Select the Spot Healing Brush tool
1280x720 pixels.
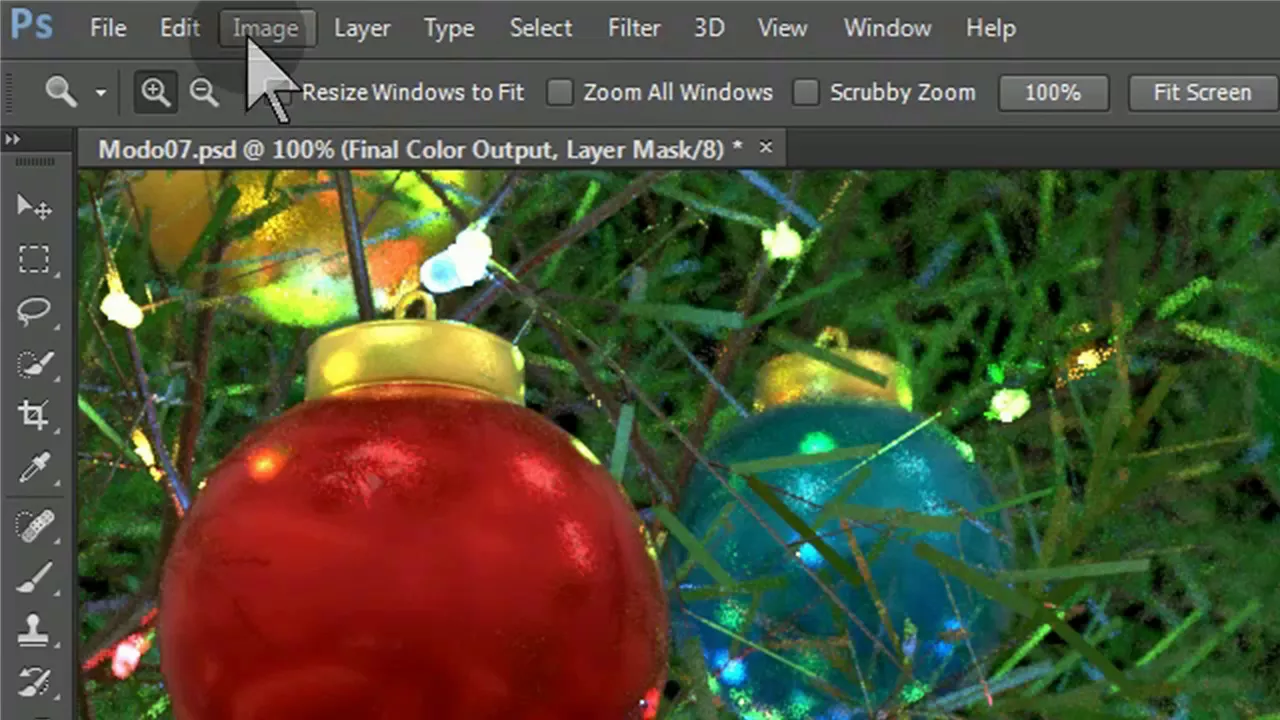click(x=35, y=526)
